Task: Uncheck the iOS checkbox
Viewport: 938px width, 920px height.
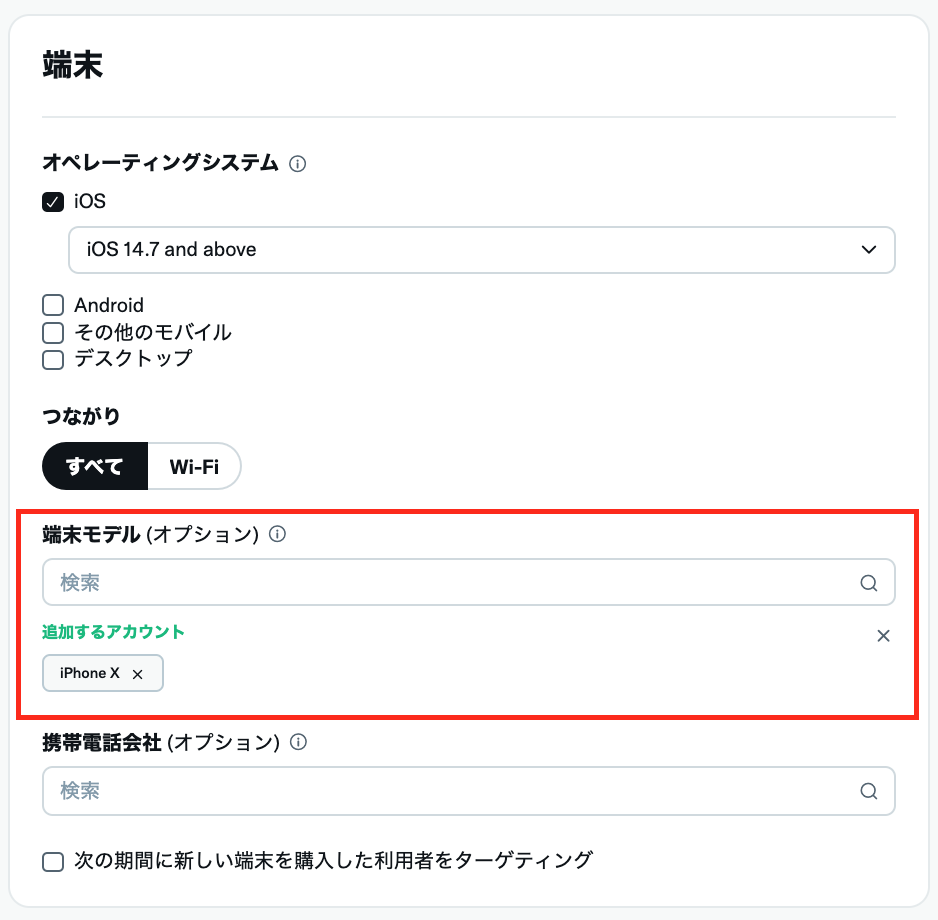Action: 53,202
